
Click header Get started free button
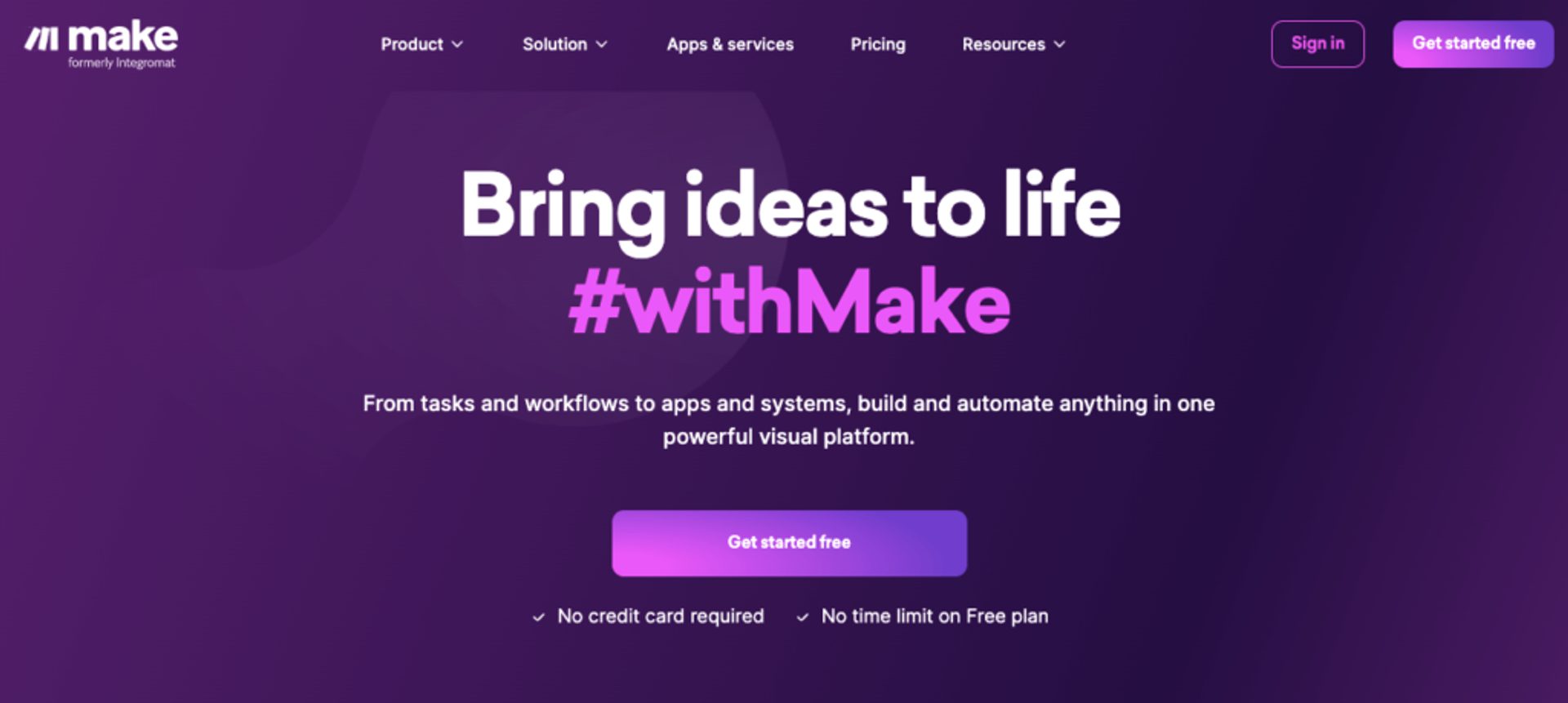click(1473, 43)
